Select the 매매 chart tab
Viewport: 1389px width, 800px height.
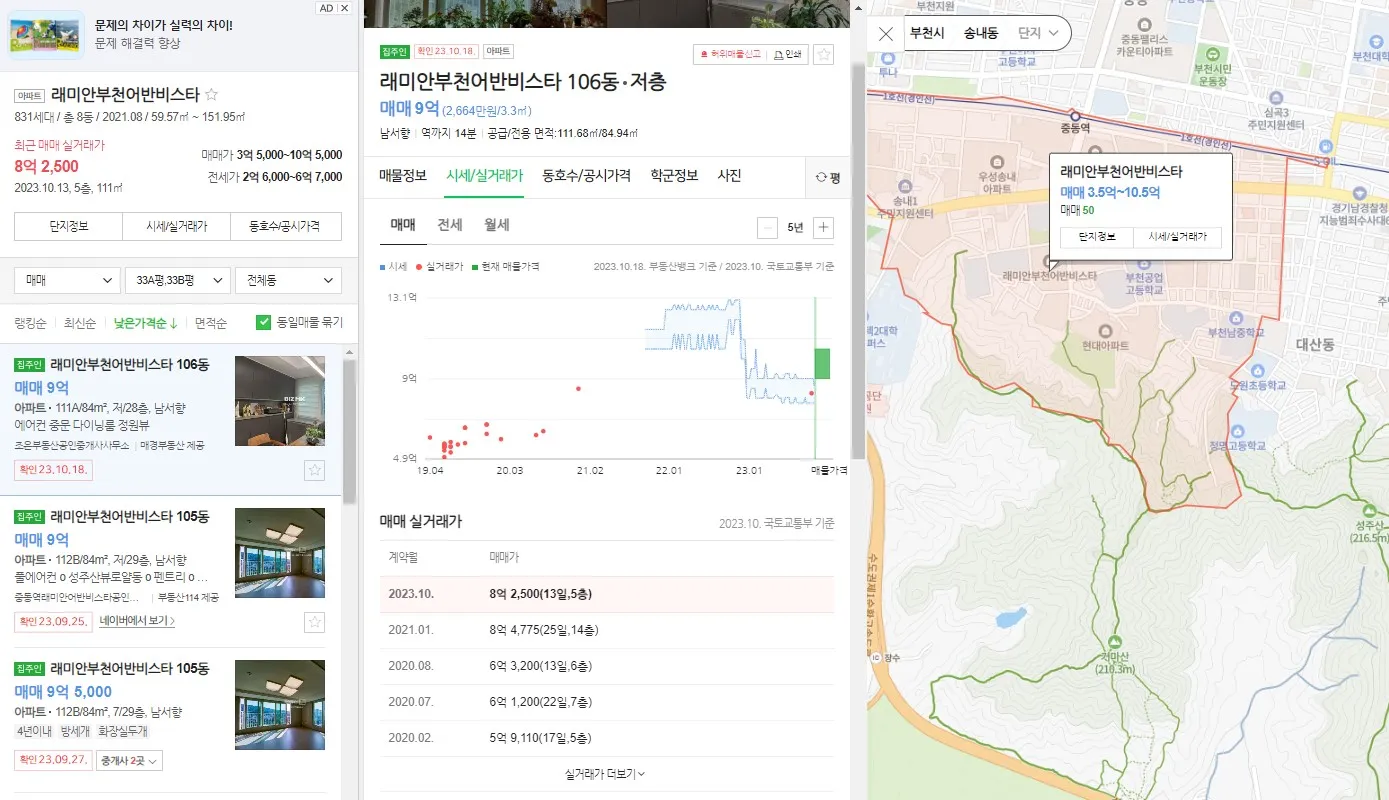pos(402,225)
